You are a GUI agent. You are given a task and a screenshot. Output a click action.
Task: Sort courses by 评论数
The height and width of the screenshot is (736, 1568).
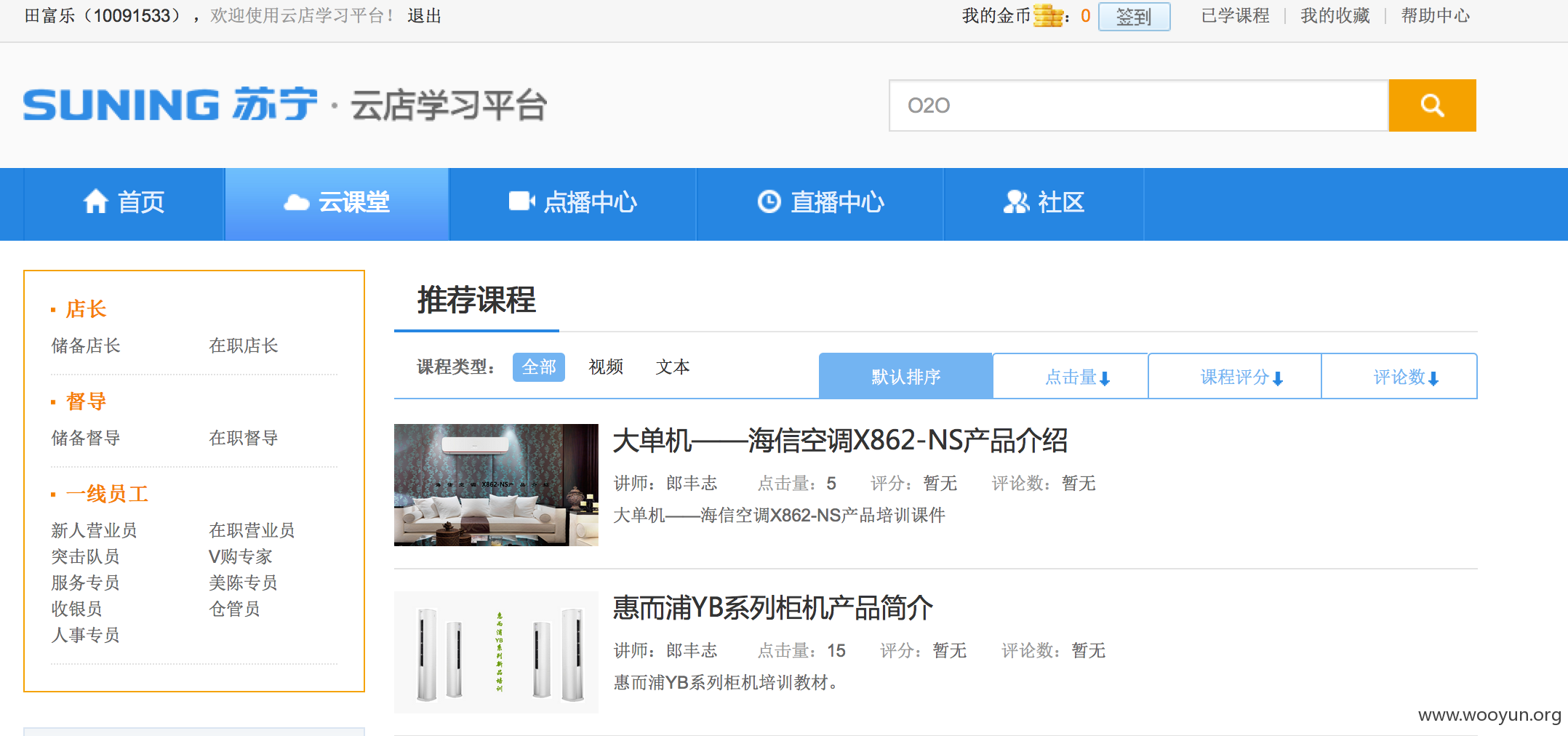(1399, 376)
